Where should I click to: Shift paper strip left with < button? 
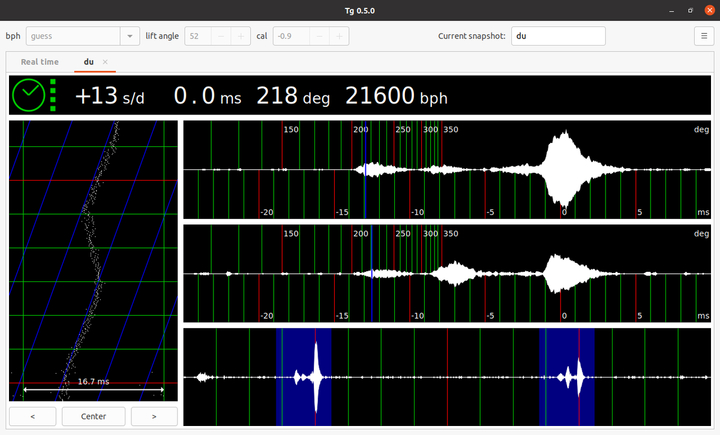click(x=33, y=416)
